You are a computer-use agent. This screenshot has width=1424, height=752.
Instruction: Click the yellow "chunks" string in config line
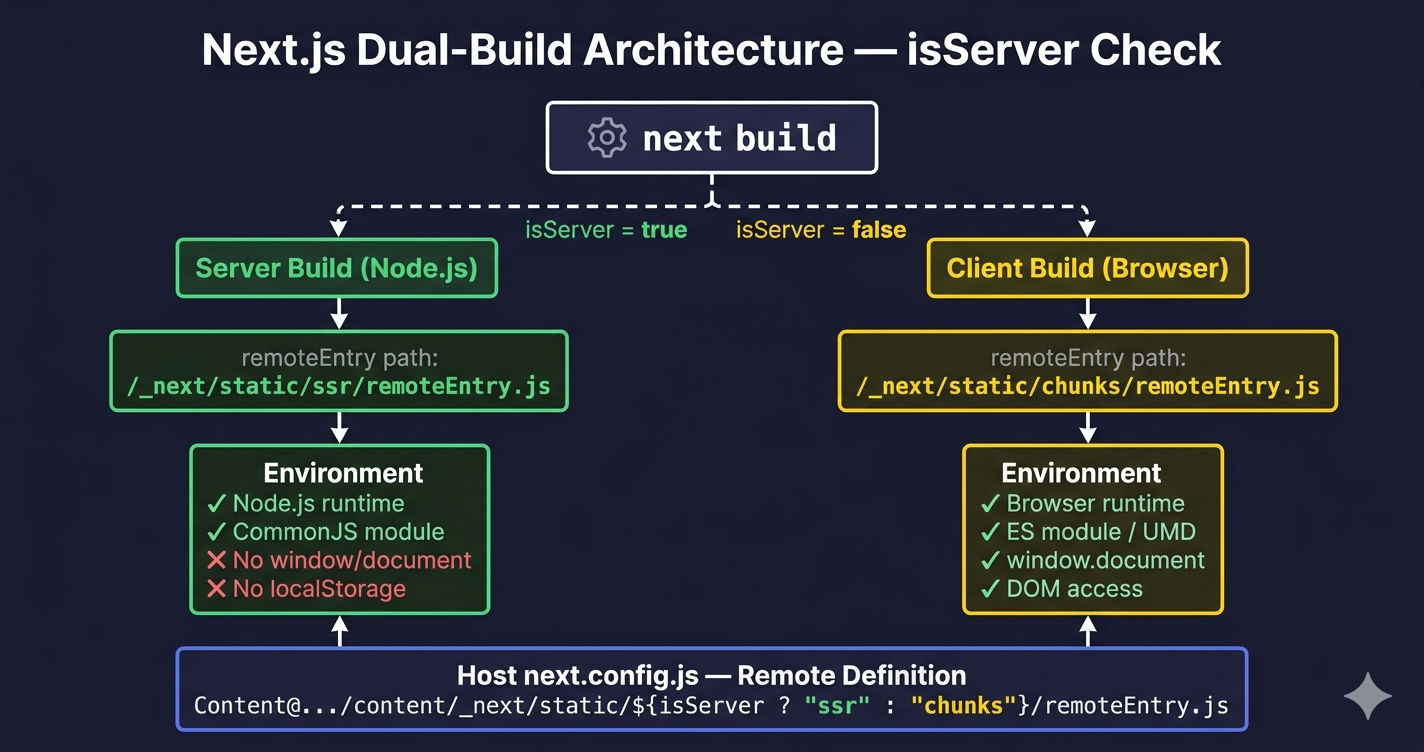click(964, 706)
